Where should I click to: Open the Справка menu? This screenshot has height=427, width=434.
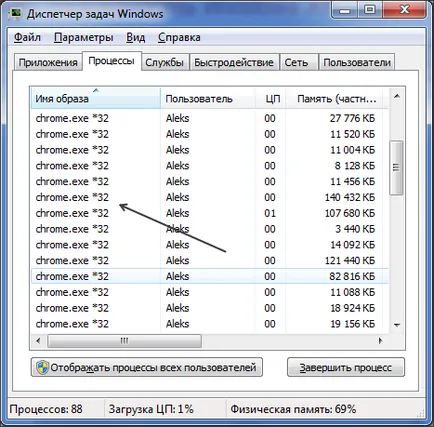point(179,37)
